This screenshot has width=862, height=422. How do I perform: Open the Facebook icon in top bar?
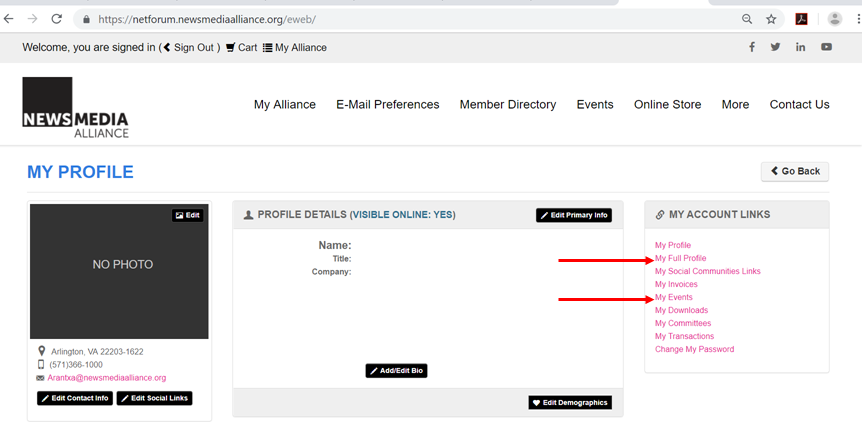click(752, 47)
